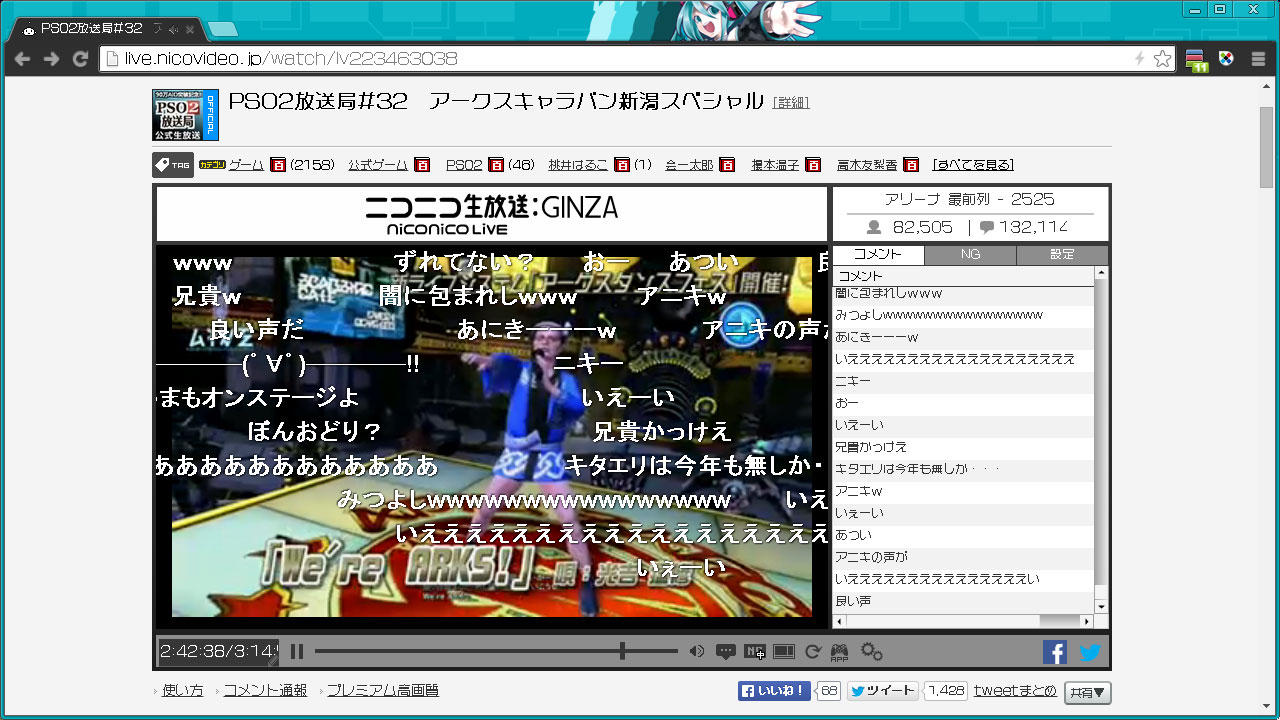Bookmark page with star icon

(1162, 59)
